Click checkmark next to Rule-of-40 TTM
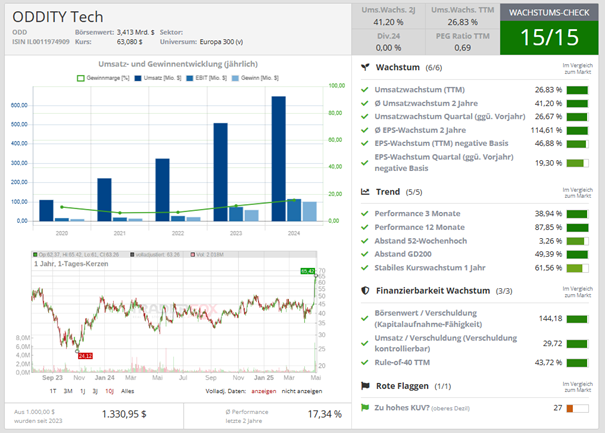This screenshot has height=433, width=605. pos(365,362)
